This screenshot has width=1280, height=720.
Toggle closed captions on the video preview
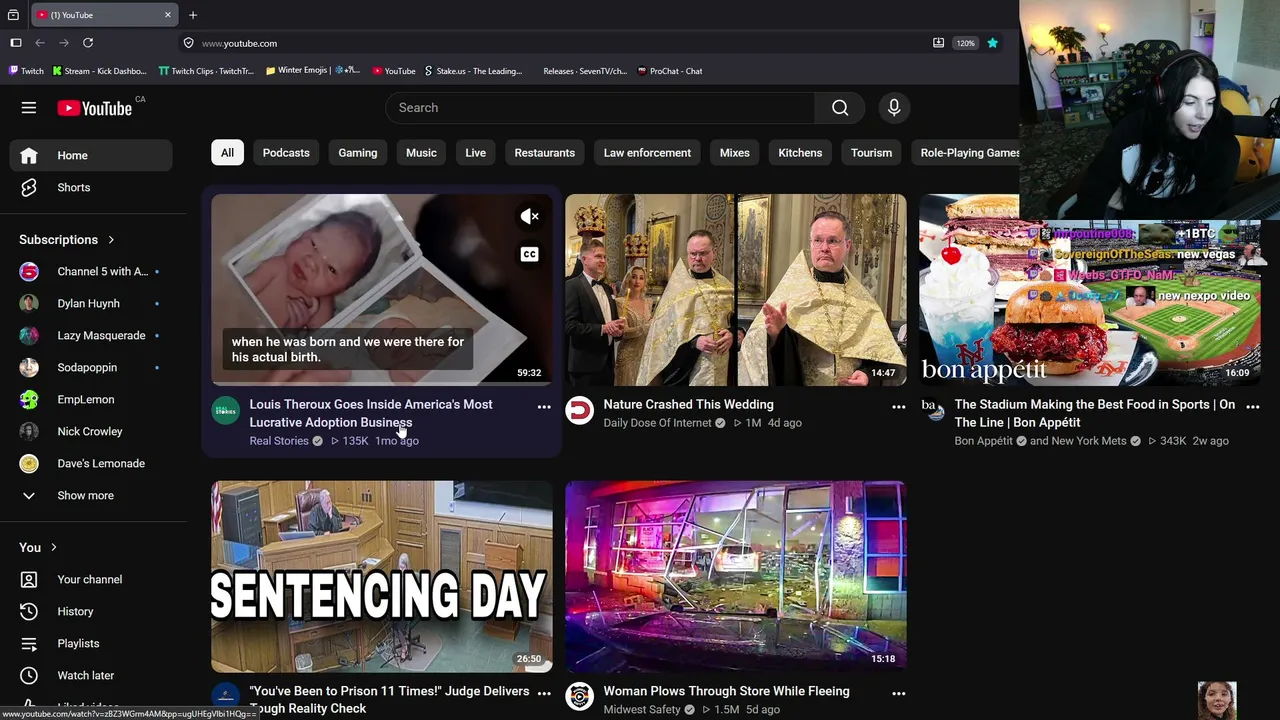coord(530,254)
